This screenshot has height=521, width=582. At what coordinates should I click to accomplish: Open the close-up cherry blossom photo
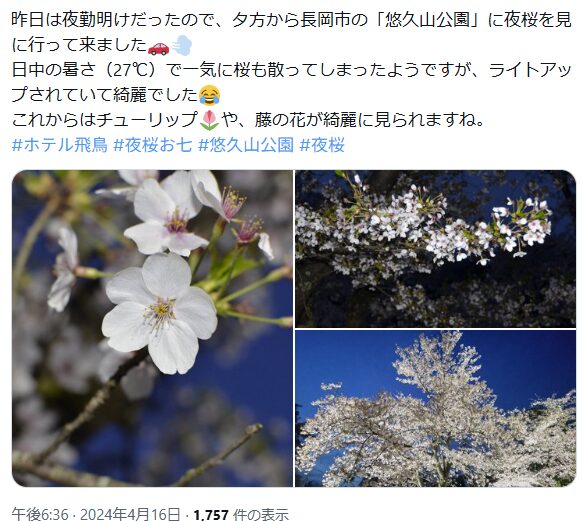pyautogui.click(x=152, y=328)
